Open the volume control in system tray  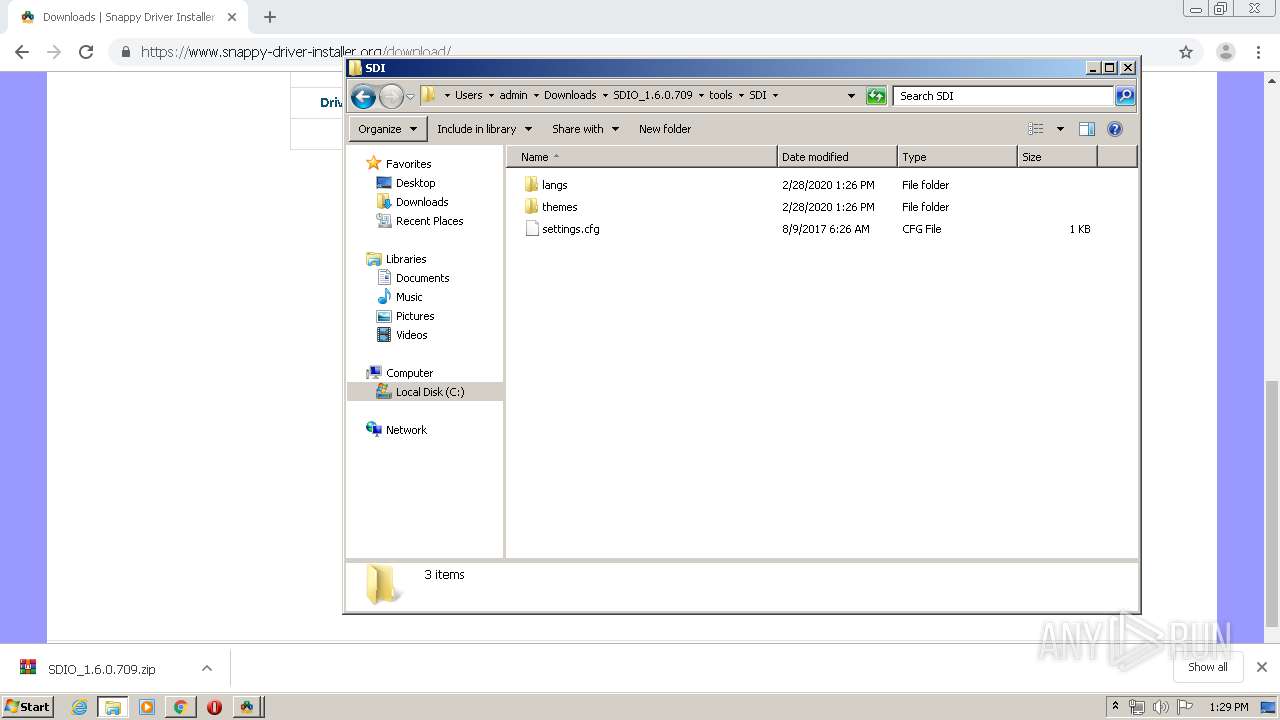point(1160,707)
